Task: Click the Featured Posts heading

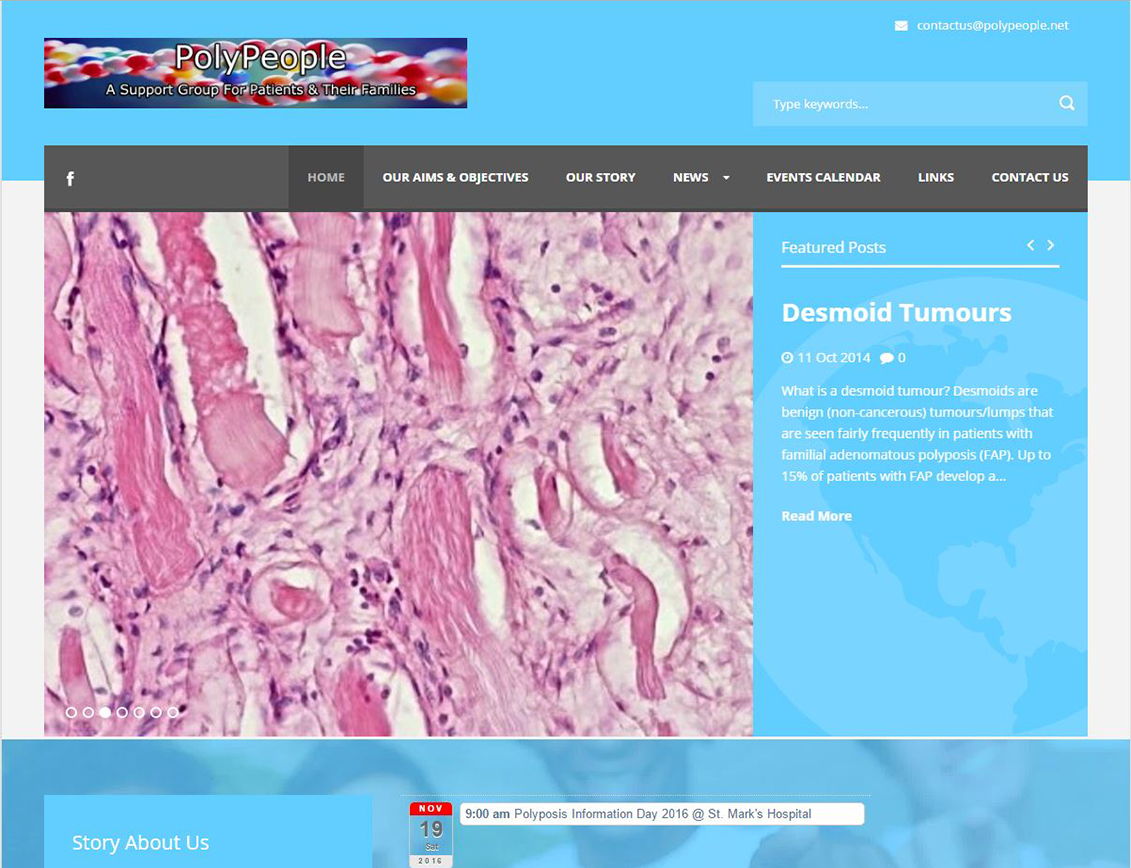Action: click(x=833, y=247)
